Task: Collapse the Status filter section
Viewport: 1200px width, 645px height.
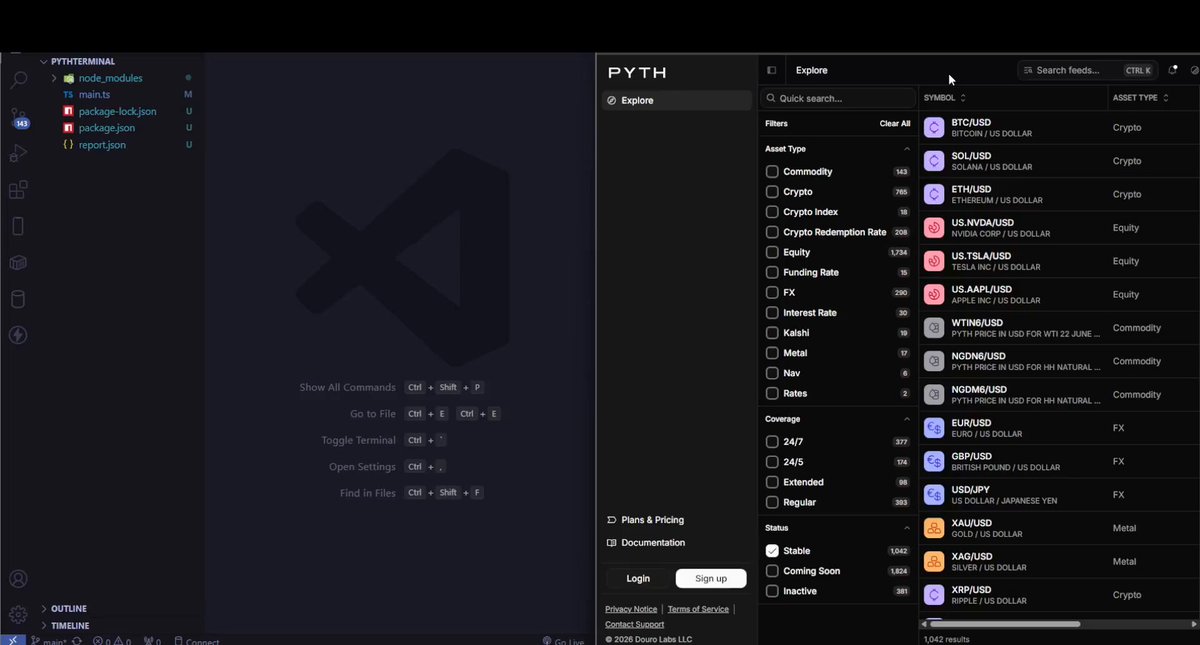Action: point(907,528)
